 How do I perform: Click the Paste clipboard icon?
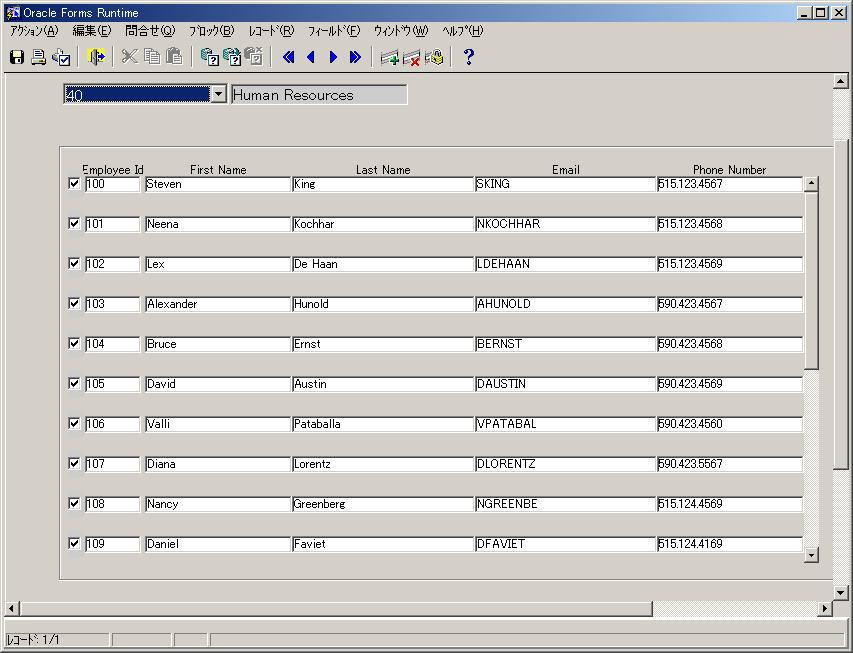(x=174, y=57)
